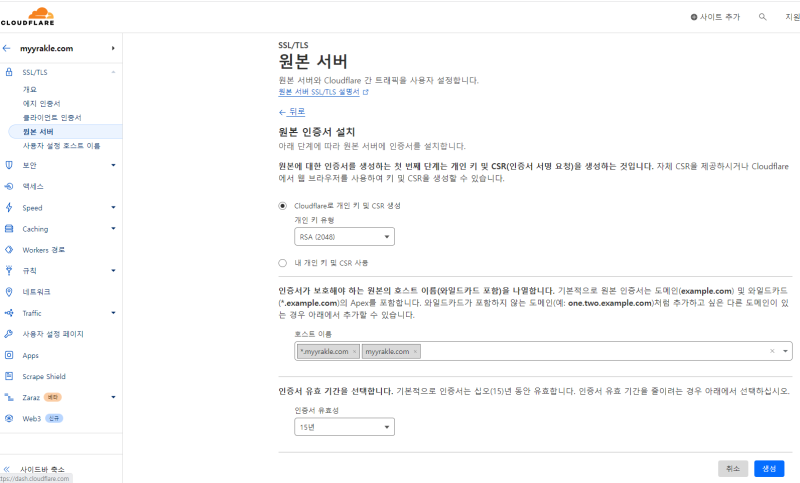800x483 pixels.
Task: Go to 에지 인증서 submenu item
Action: click(x=42, y=103)
